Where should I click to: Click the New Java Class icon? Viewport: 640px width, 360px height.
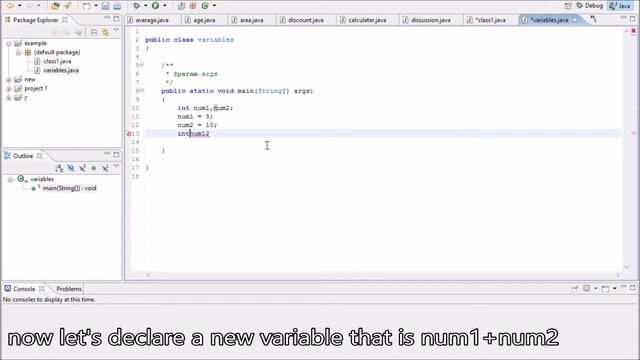tap(205, 6)
